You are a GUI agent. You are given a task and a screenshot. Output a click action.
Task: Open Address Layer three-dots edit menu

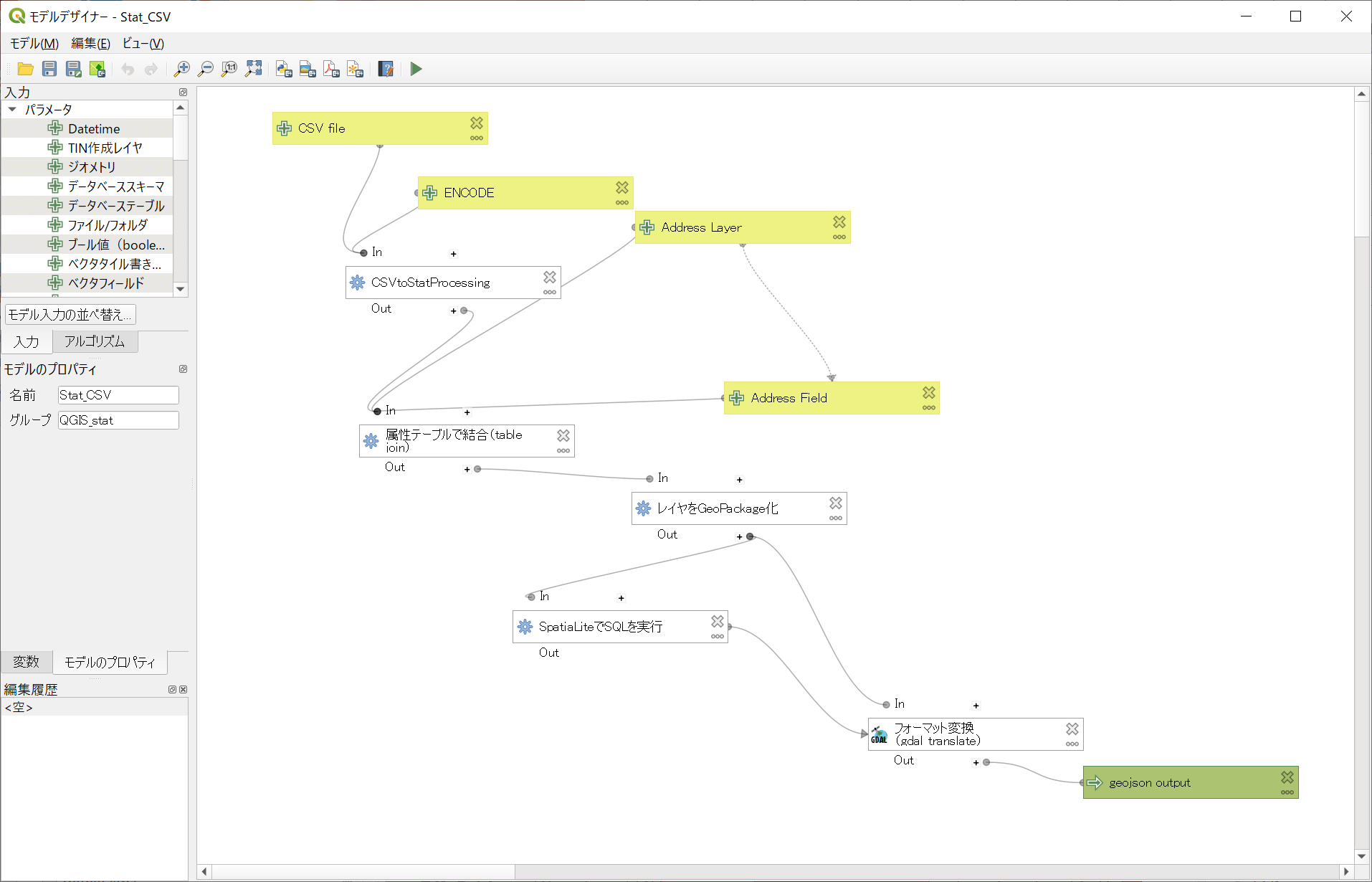tap(839, 237)
